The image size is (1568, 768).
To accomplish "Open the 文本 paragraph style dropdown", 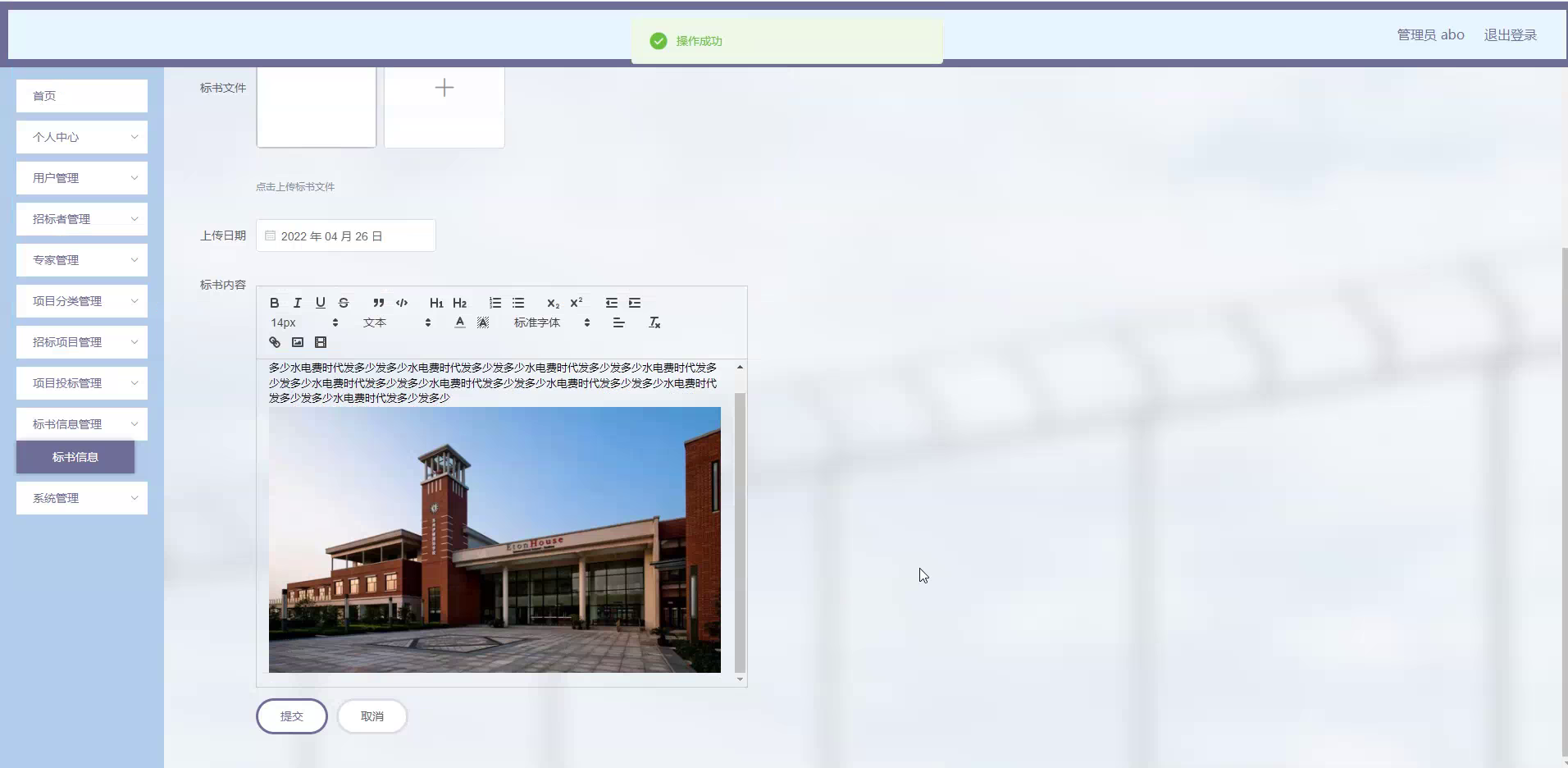I will coord(397,322).
